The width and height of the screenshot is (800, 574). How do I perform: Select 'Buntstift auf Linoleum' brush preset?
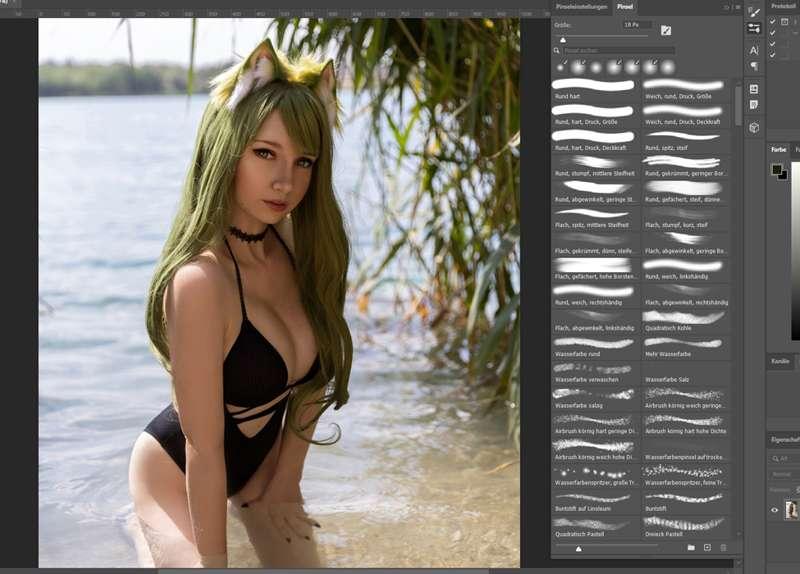pyautogui.click(x=594, y=502)
